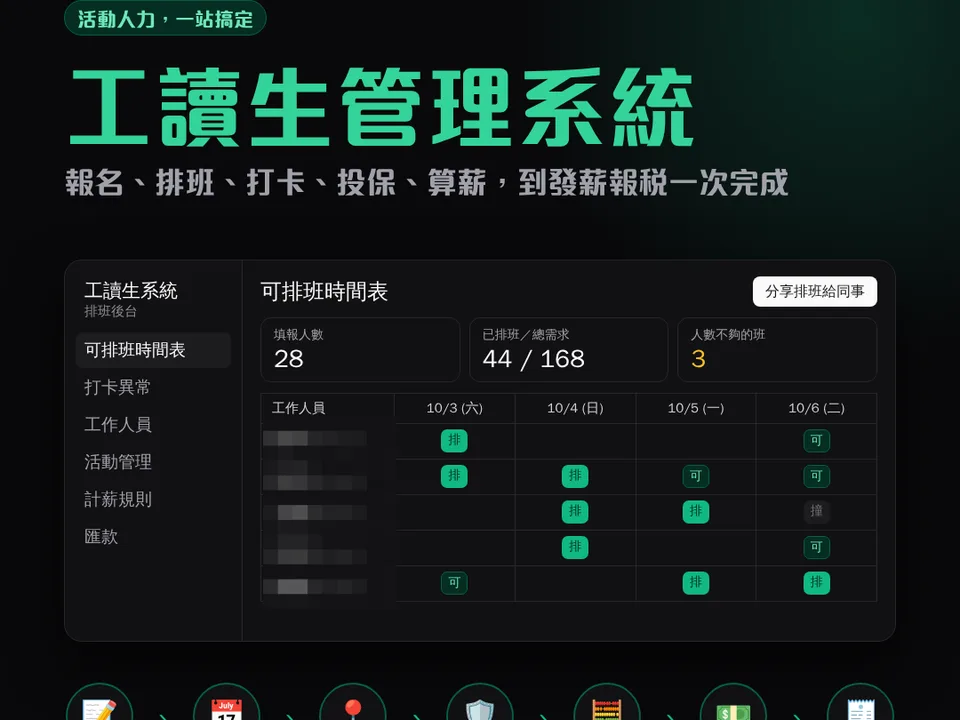This screenshot has width=960, height=720.
Task: Click the 10/6 (二) column header
Action: tap(816, 408)
